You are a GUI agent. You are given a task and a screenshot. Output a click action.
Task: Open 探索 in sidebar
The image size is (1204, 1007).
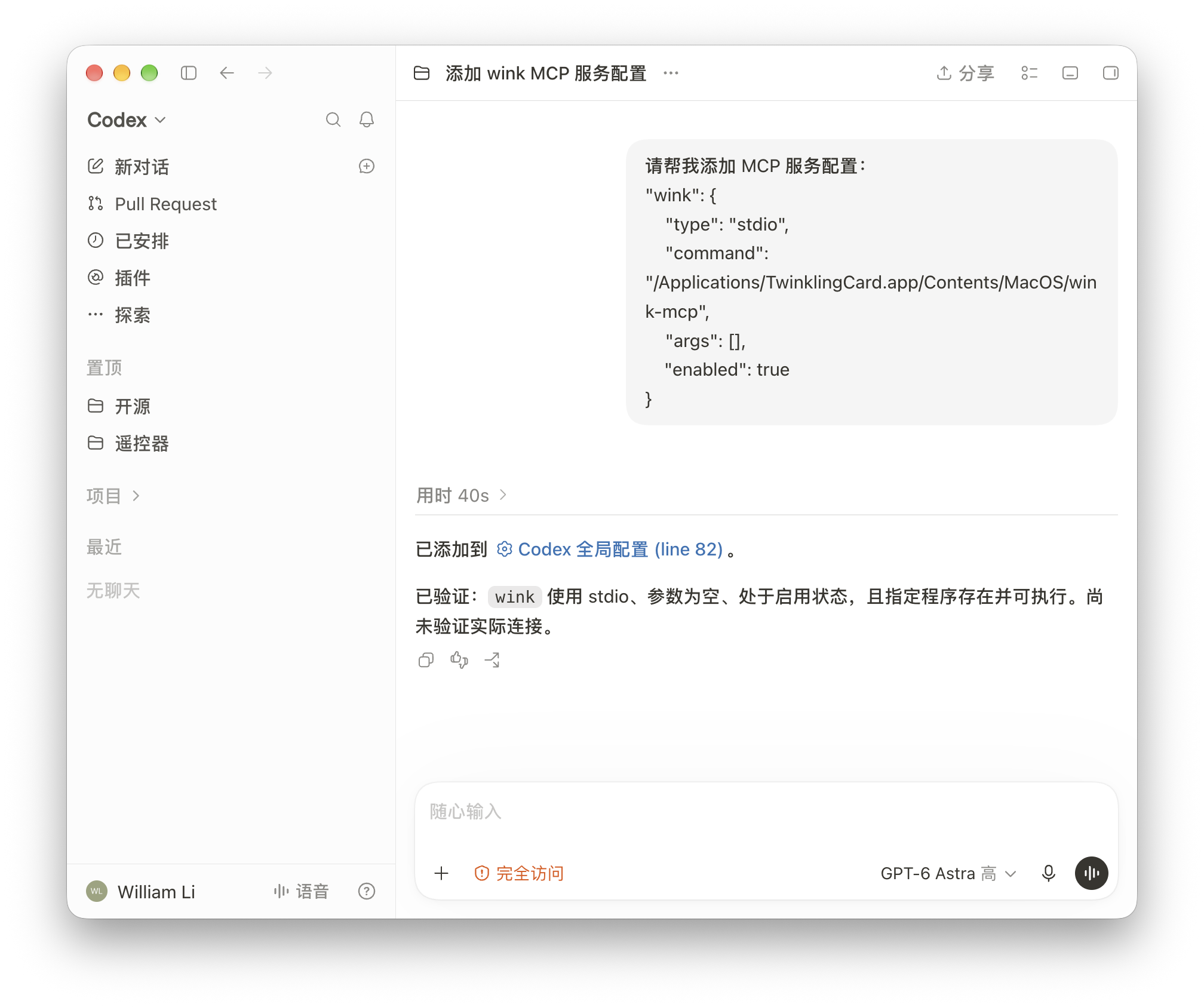(x=119, y=315)
